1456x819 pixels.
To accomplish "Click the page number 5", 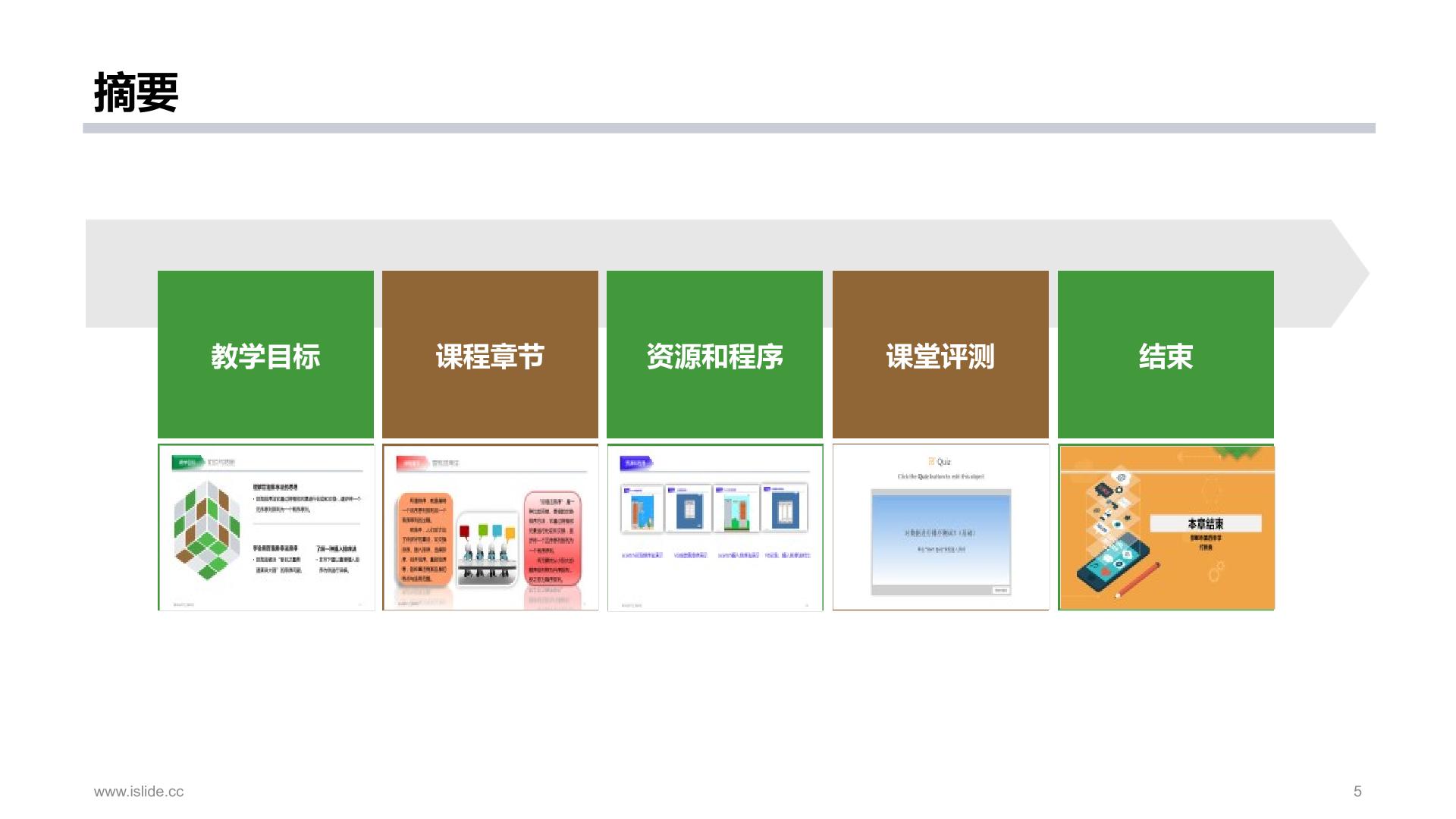I will pos(1357,791).
